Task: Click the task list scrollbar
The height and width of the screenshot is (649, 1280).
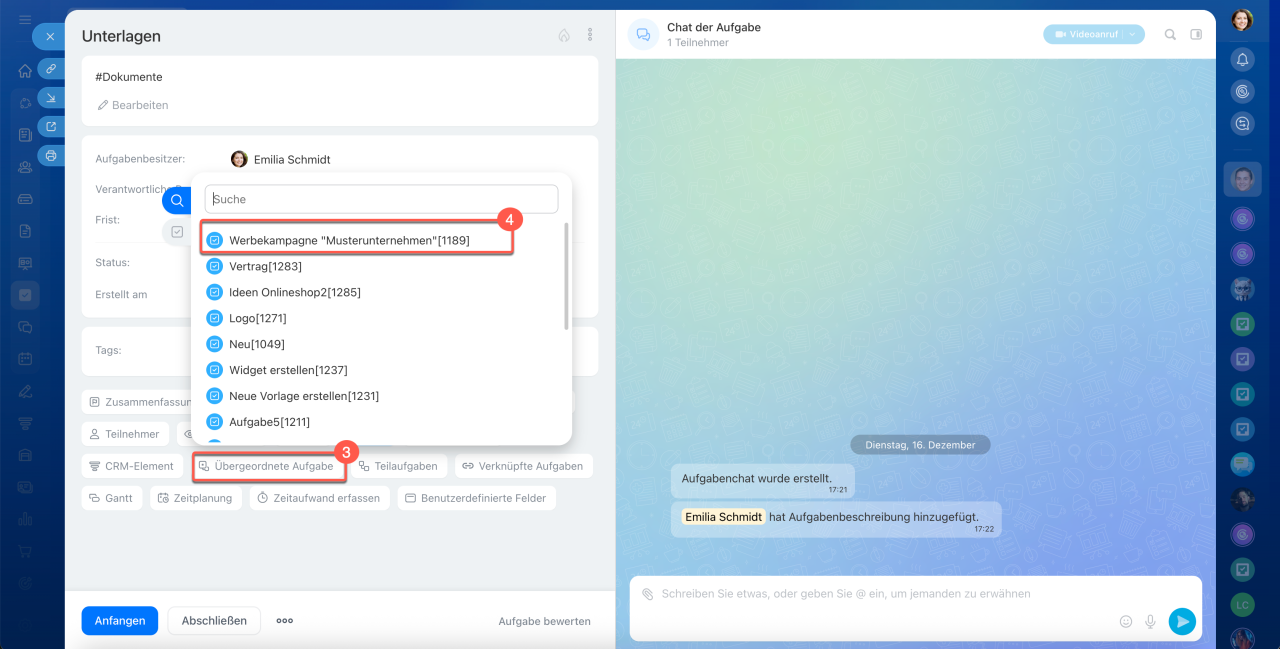Action: (566, 276)
